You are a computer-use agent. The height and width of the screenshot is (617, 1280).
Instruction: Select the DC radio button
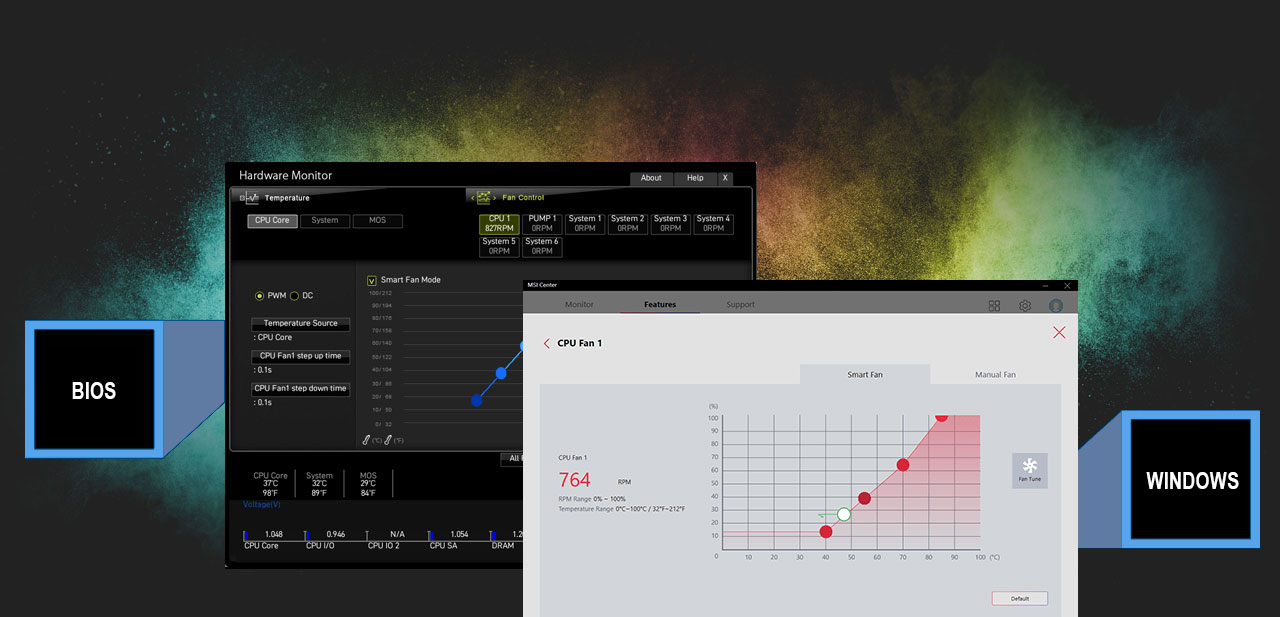294,296
